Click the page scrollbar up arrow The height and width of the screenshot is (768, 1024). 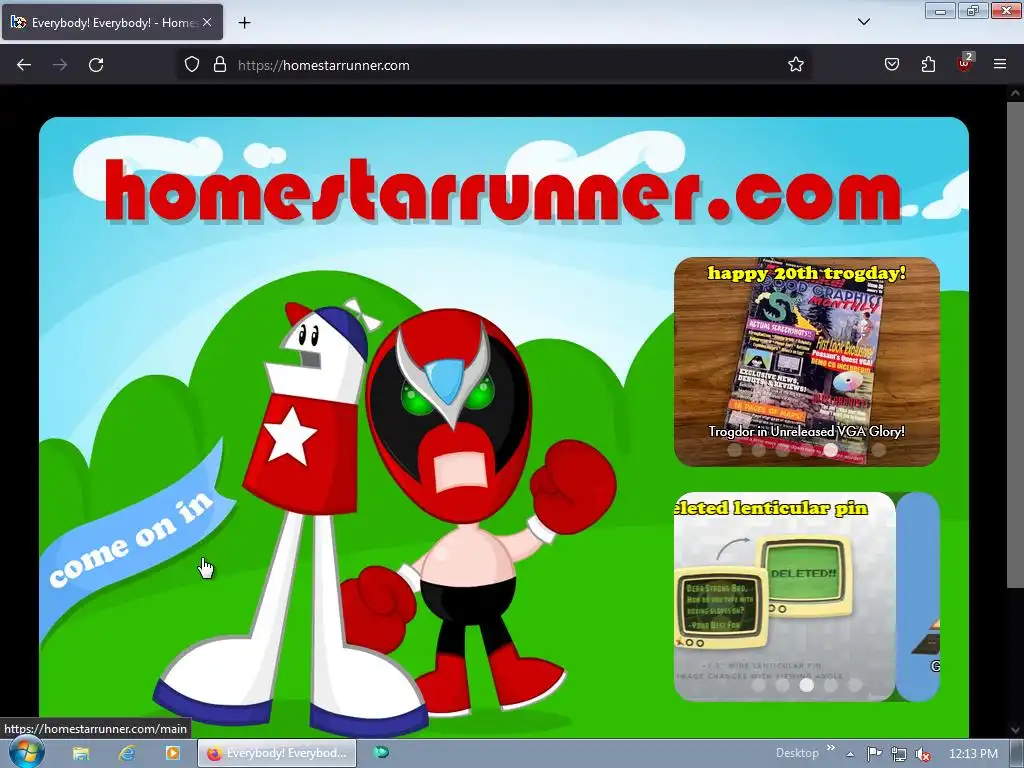click(x=1016, y=93)
